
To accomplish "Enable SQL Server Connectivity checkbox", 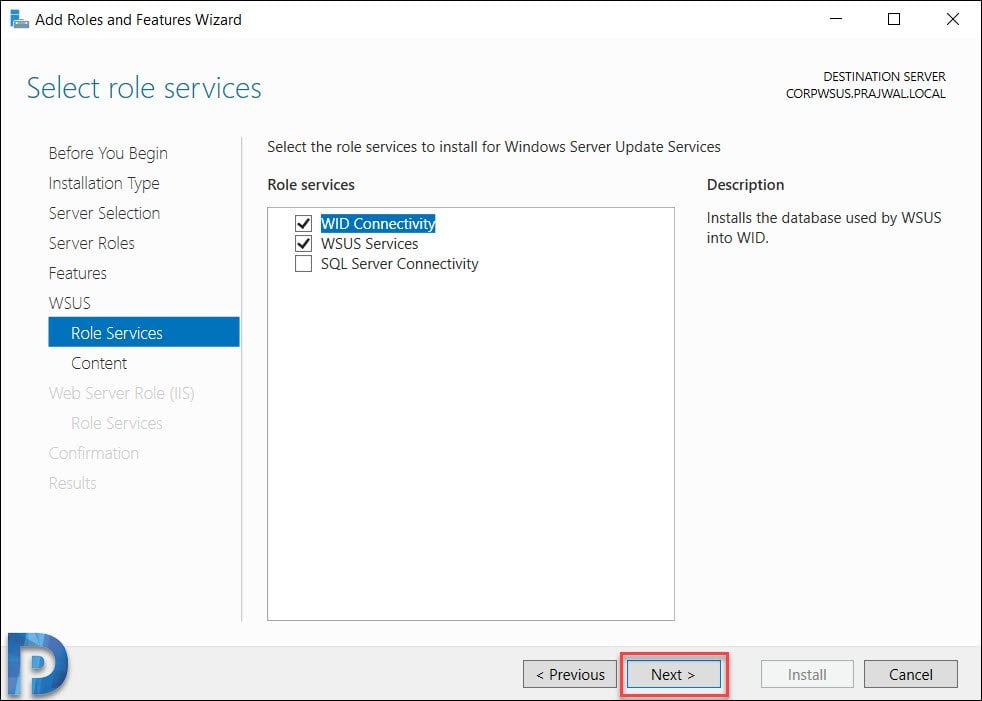I will click(303, 264).
